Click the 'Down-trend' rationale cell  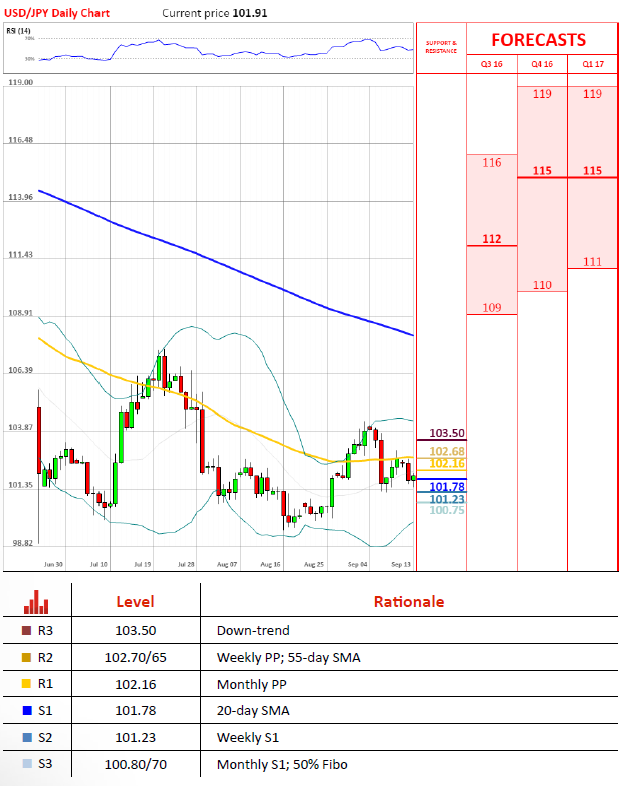[x=253, y=631]
